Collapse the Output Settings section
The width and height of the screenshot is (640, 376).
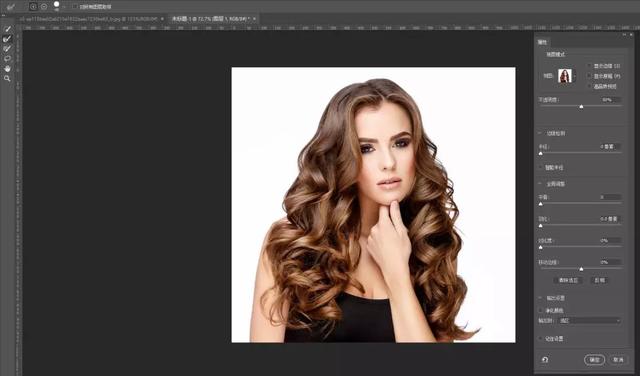tap(540, 298)
